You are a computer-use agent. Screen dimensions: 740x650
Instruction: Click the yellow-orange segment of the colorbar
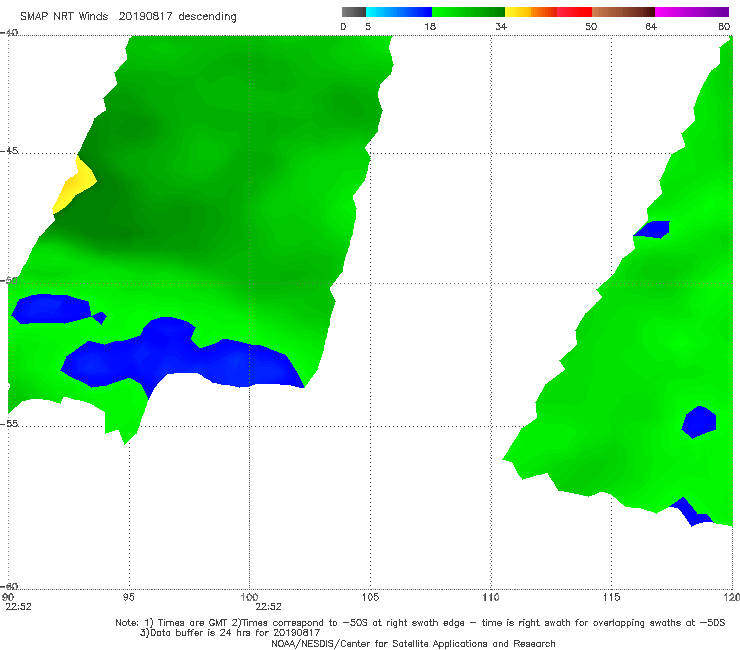click(530, 12)
